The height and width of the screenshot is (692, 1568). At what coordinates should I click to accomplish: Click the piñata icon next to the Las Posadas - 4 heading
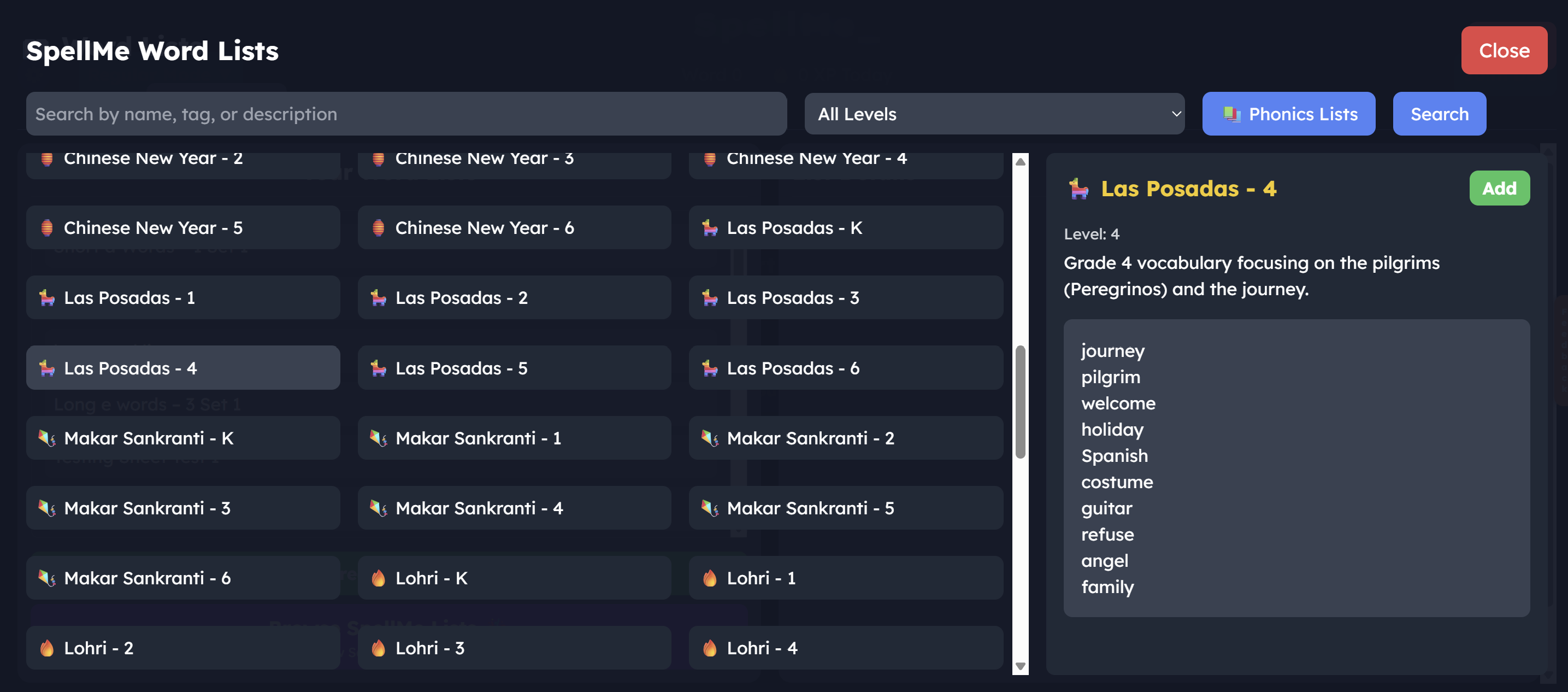click(1078, 189)
